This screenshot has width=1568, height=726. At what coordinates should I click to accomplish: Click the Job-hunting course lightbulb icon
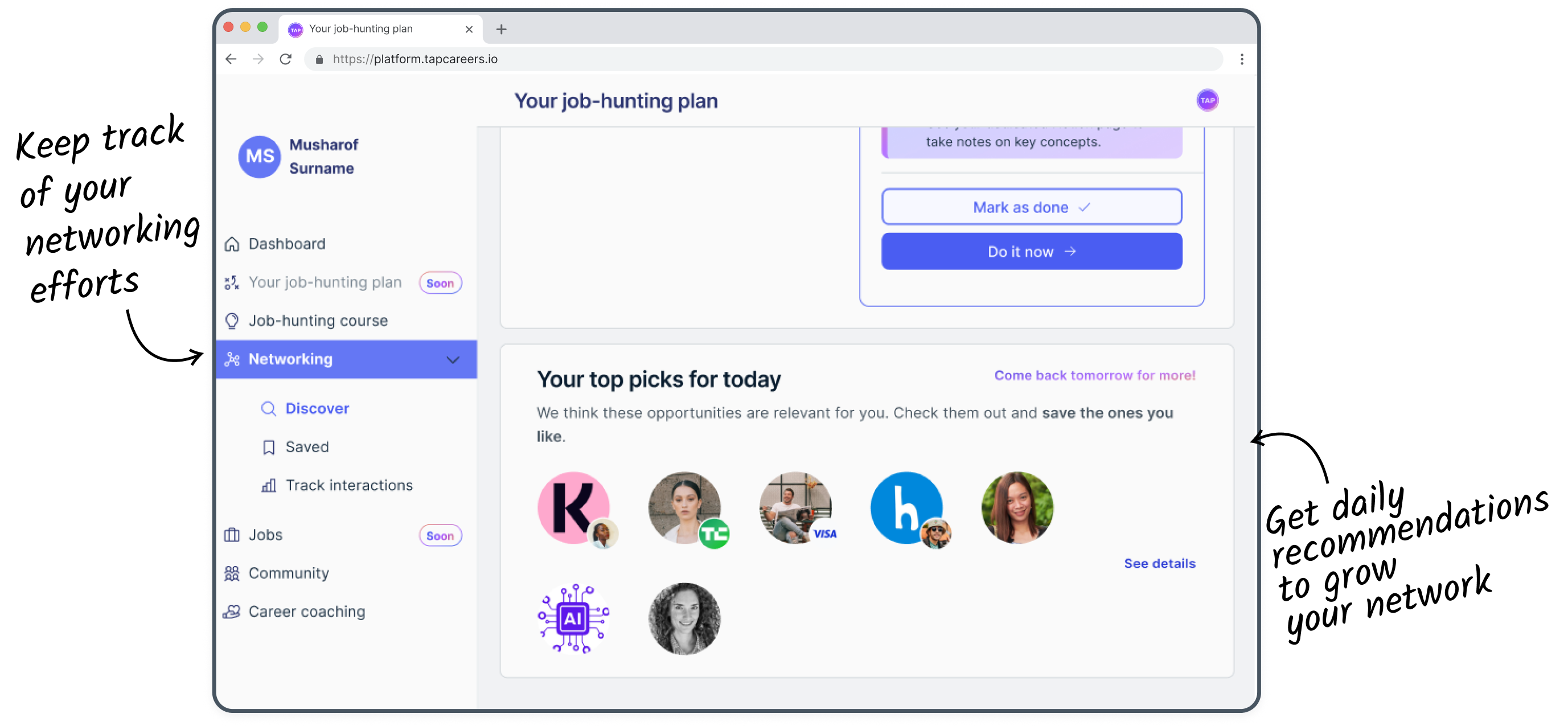(232, 321)
